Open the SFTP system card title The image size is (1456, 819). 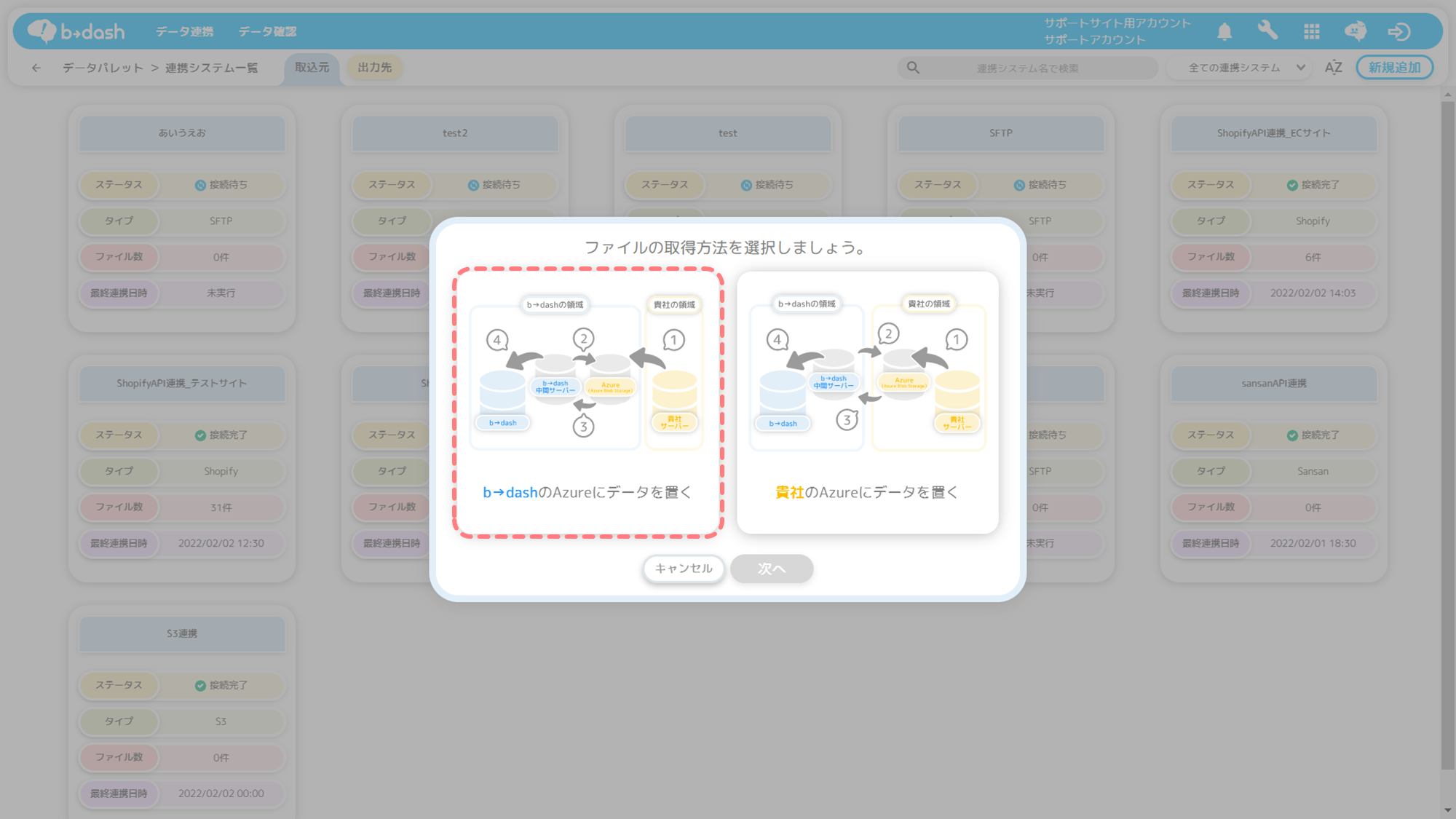coord(1001,133)
